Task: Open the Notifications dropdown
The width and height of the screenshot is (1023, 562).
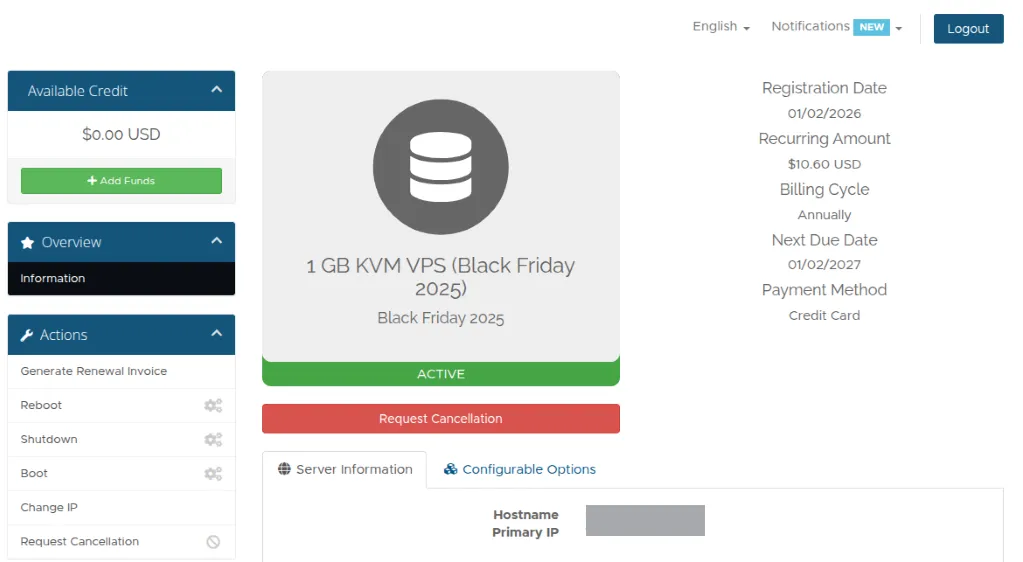Action: pos(836,27)
